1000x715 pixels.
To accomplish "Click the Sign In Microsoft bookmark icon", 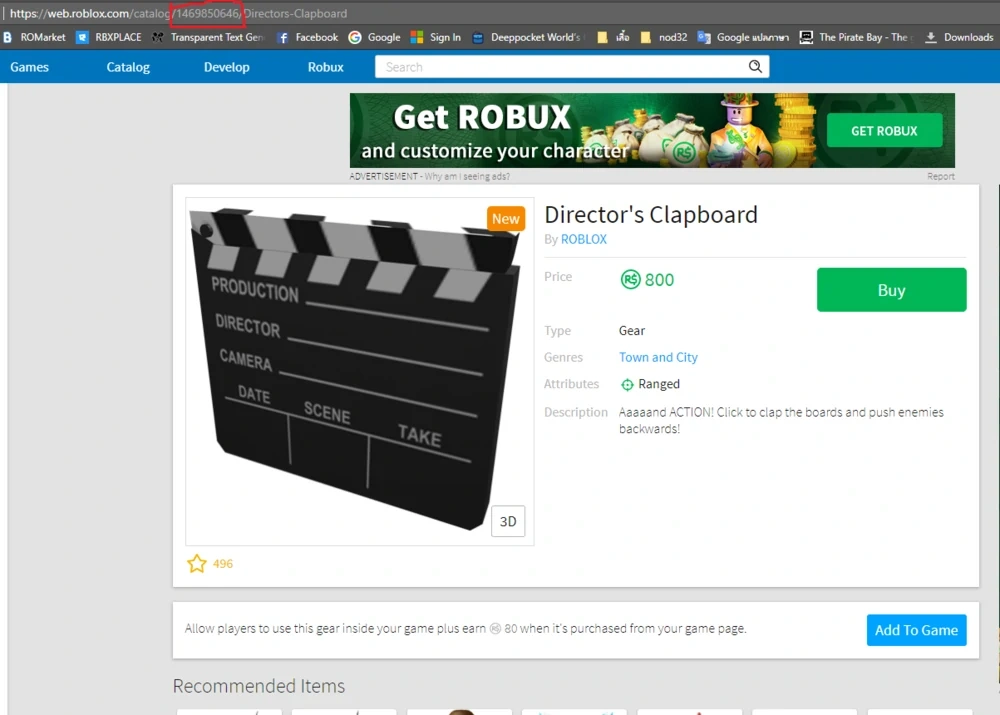I will pyautogui.click(x=416, y=38).
